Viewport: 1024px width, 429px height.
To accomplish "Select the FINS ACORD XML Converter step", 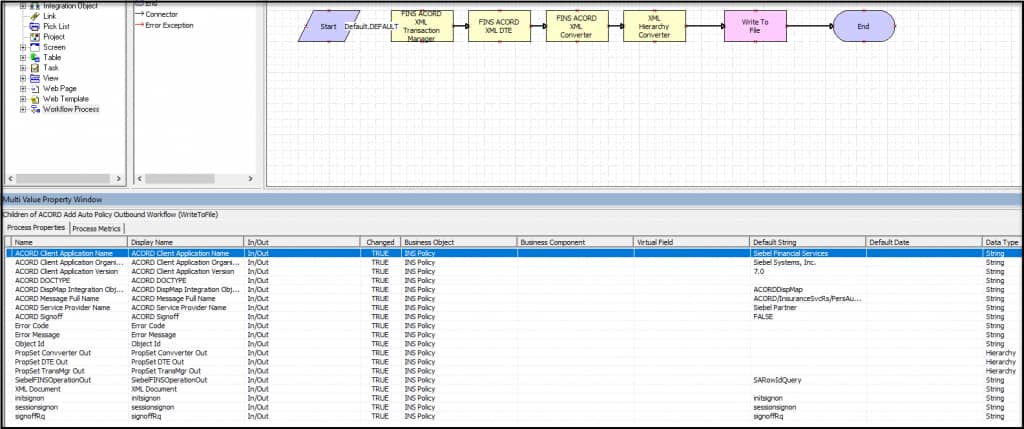I will click(x=577, y=26).
